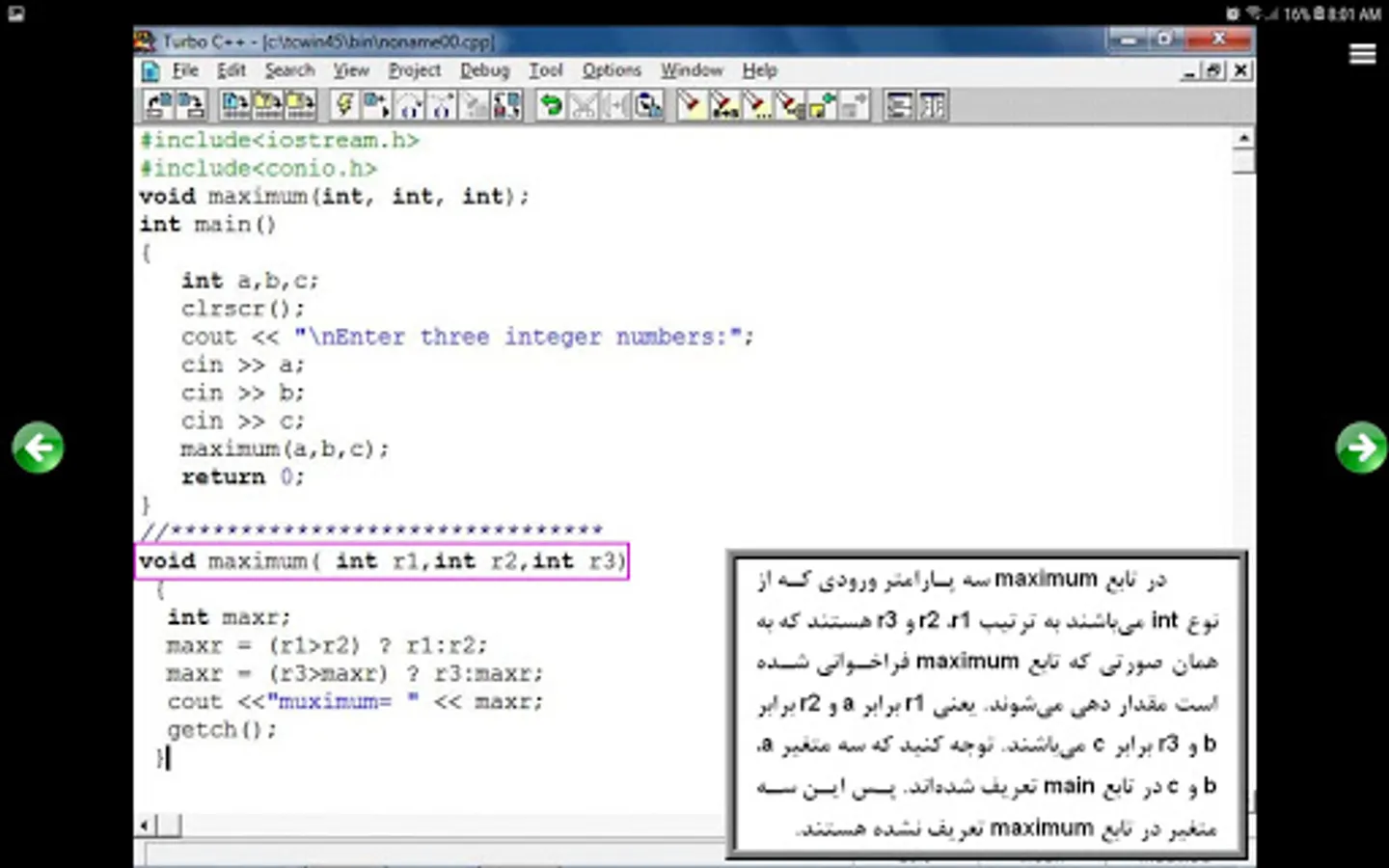Image resolution: width=1389 pixels, height=868 pixels.
Task: Open the Window menu
Action: coord(692,70)
